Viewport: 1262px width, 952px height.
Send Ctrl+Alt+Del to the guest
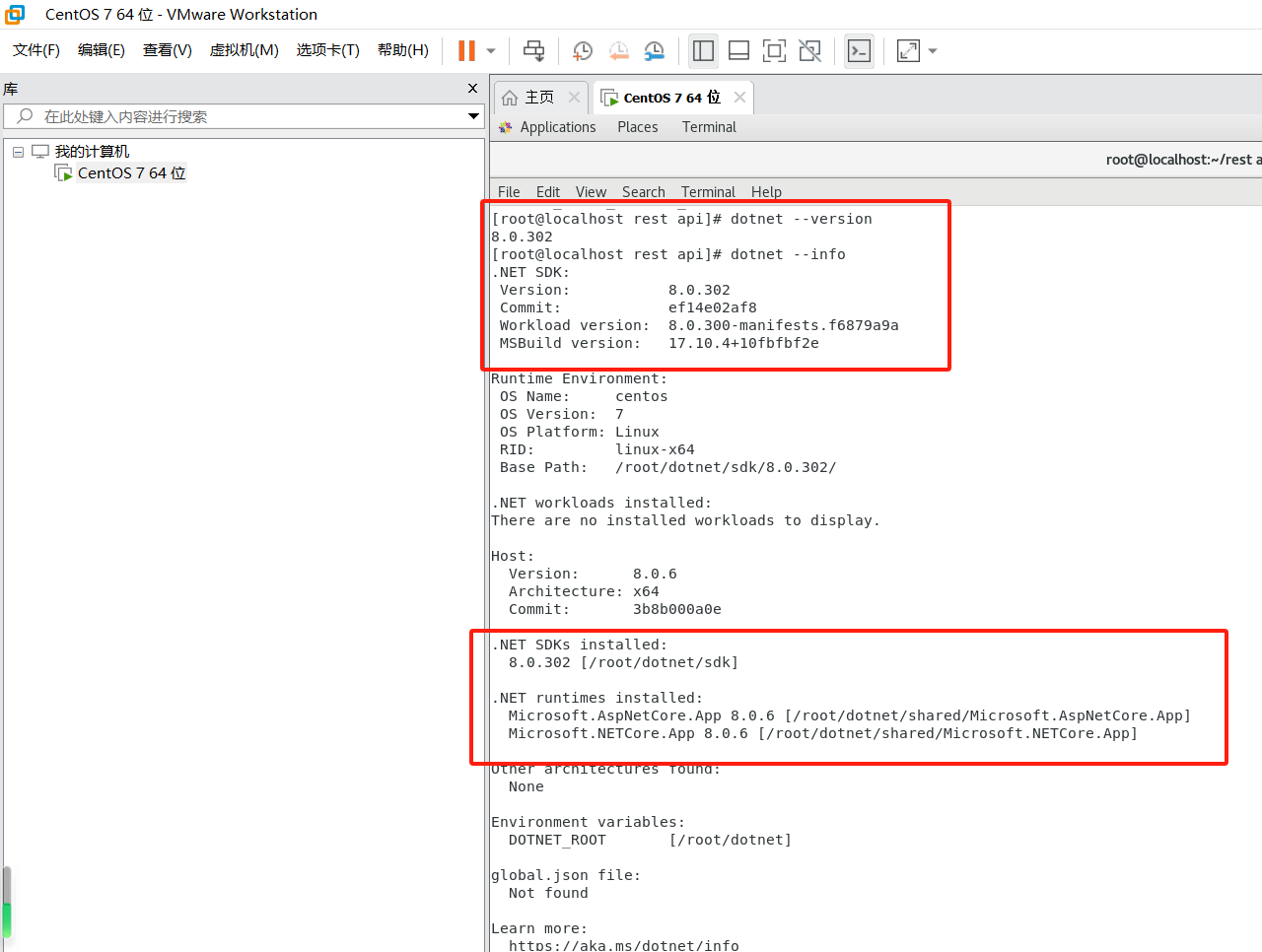[533, 50]
